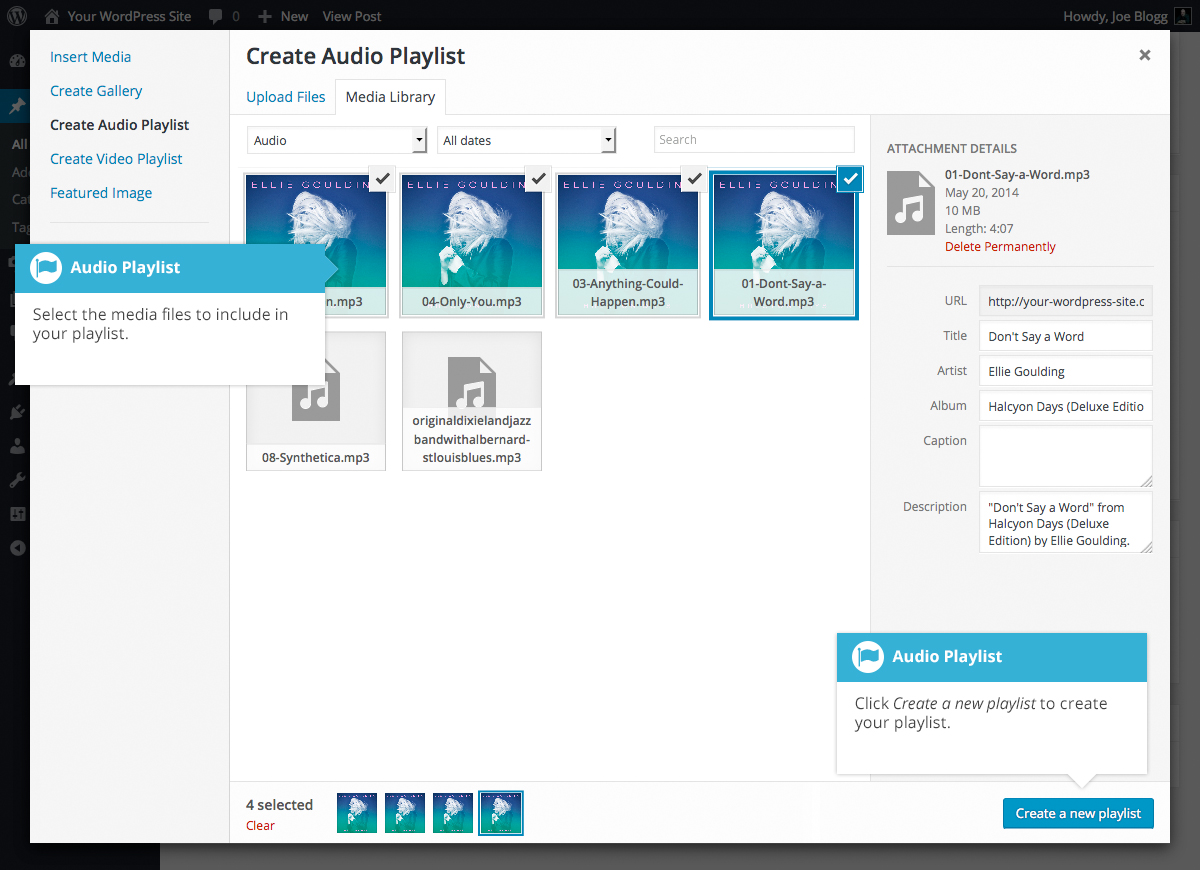Screen dimensions: 1200x870
Task: Open the Audio media type dropdown
Action: point(338,140)
